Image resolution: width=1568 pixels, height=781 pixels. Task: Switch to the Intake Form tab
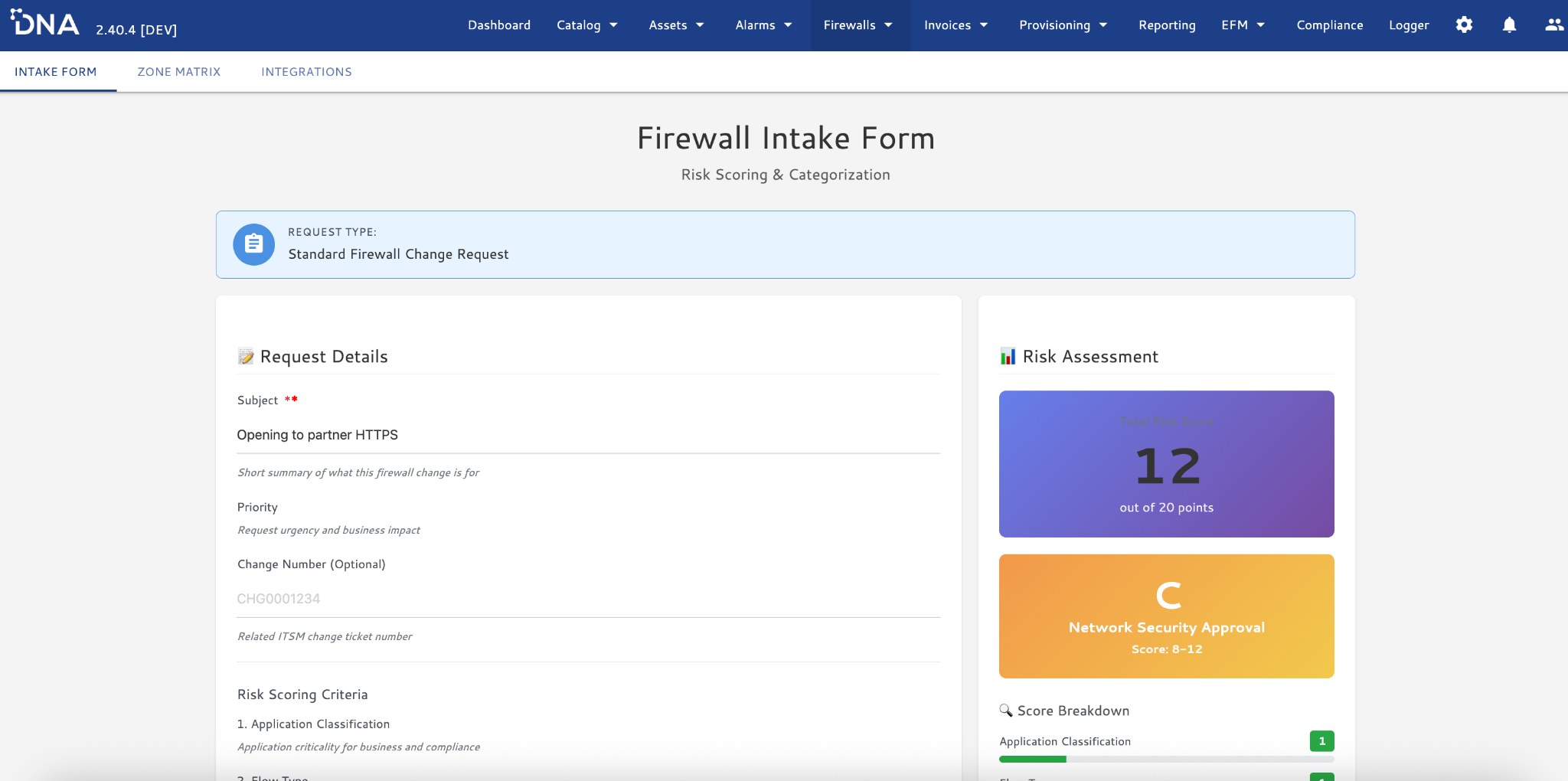pyautogui.click(x=56, y=72)
